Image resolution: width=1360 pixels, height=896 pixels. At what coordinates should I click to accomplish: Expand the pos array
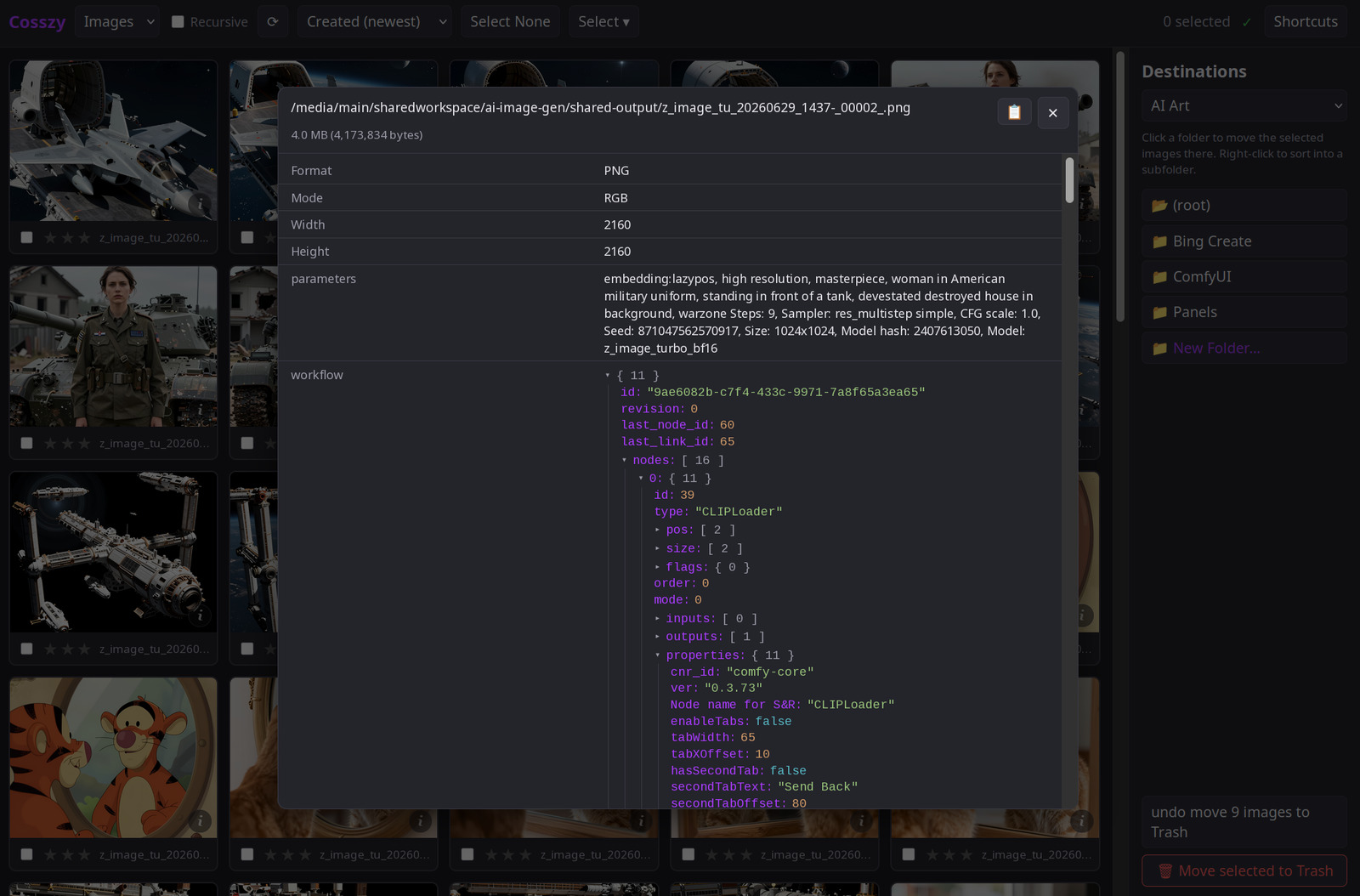pyautogui.click(x=657, y=530)
